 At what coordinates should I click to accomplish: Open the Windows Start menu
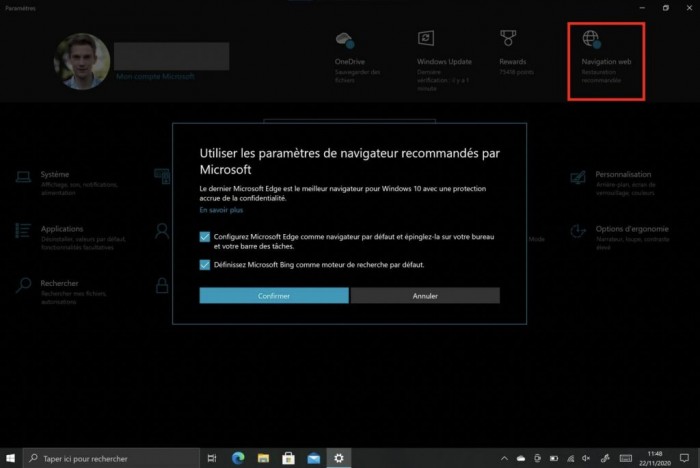[x=11, y=458]
